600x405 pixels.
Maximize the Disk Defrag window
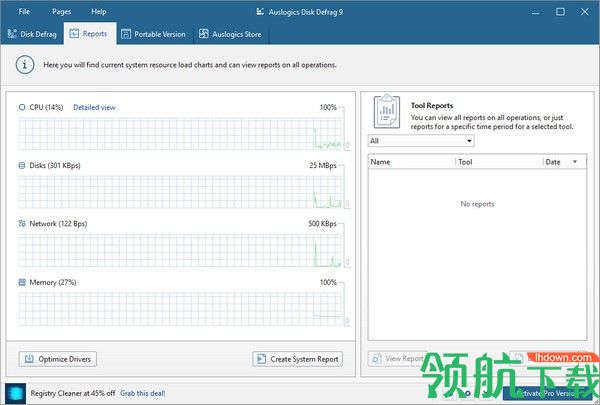coord(560,12)
